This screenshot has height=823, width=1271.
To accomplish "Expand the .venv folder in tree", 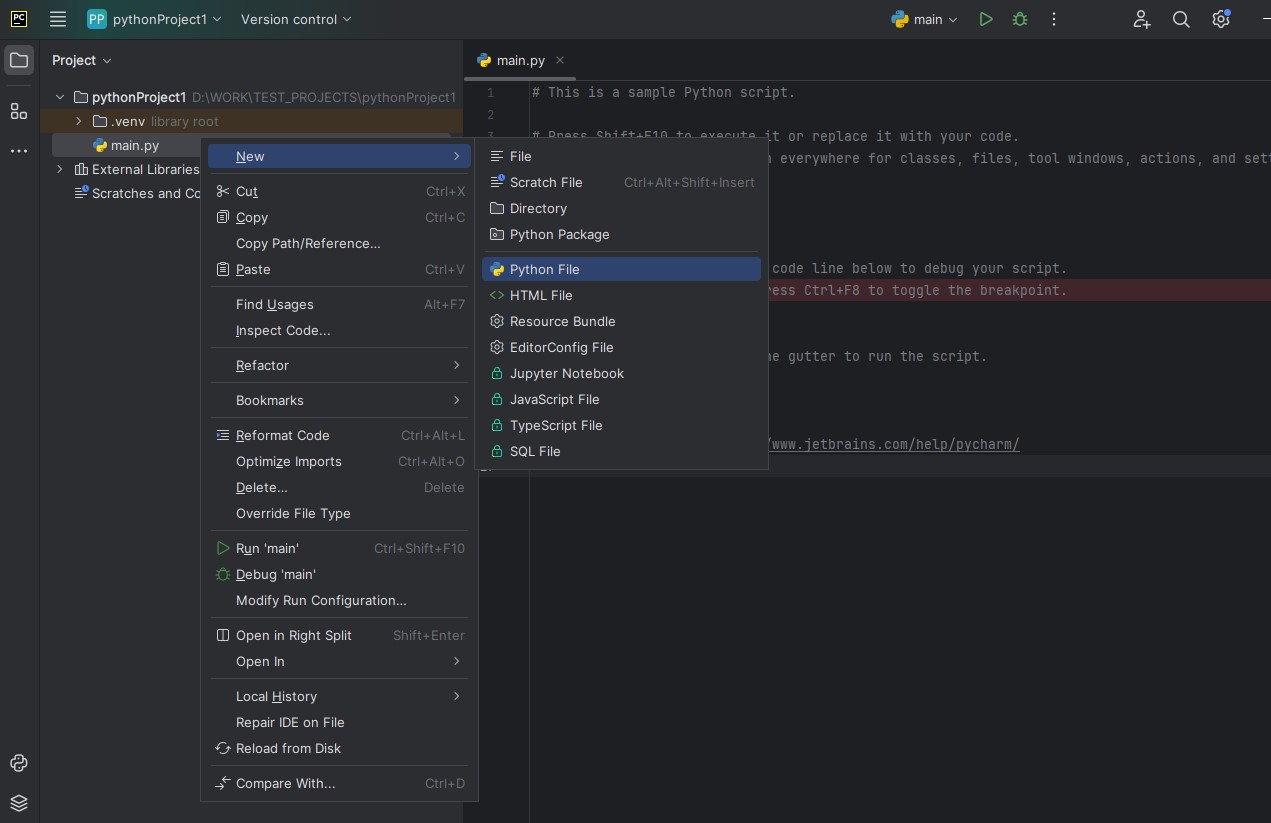I will tap(79, 121).
